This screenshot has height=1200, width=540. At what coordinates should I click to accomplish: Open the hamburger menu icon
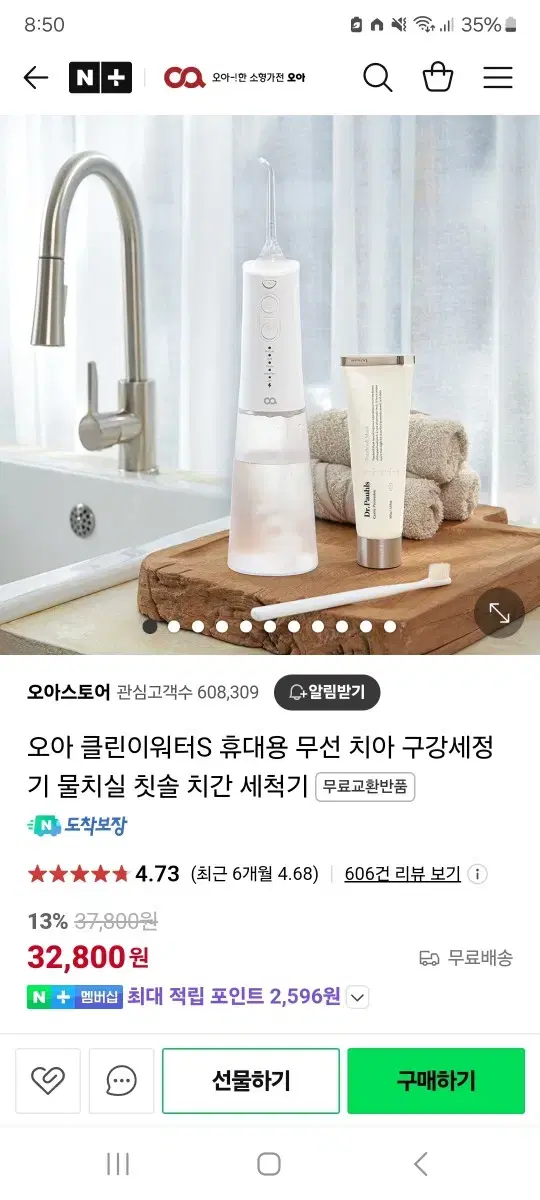pos(498,78)
